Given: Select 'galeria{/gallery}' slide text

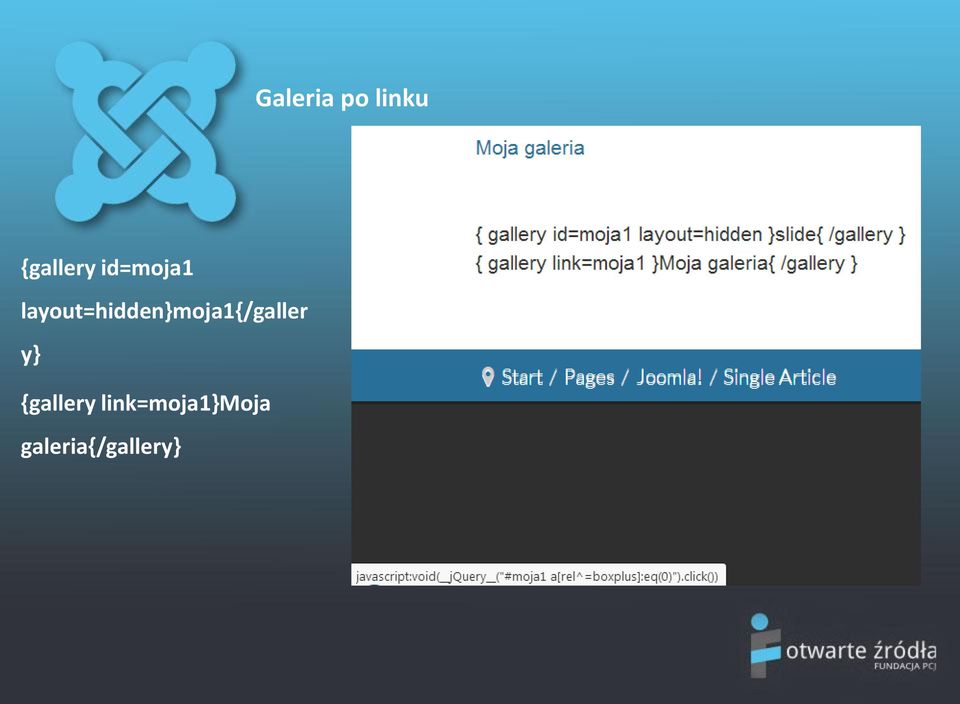Looking at the screenshot, I should [101, 447].
